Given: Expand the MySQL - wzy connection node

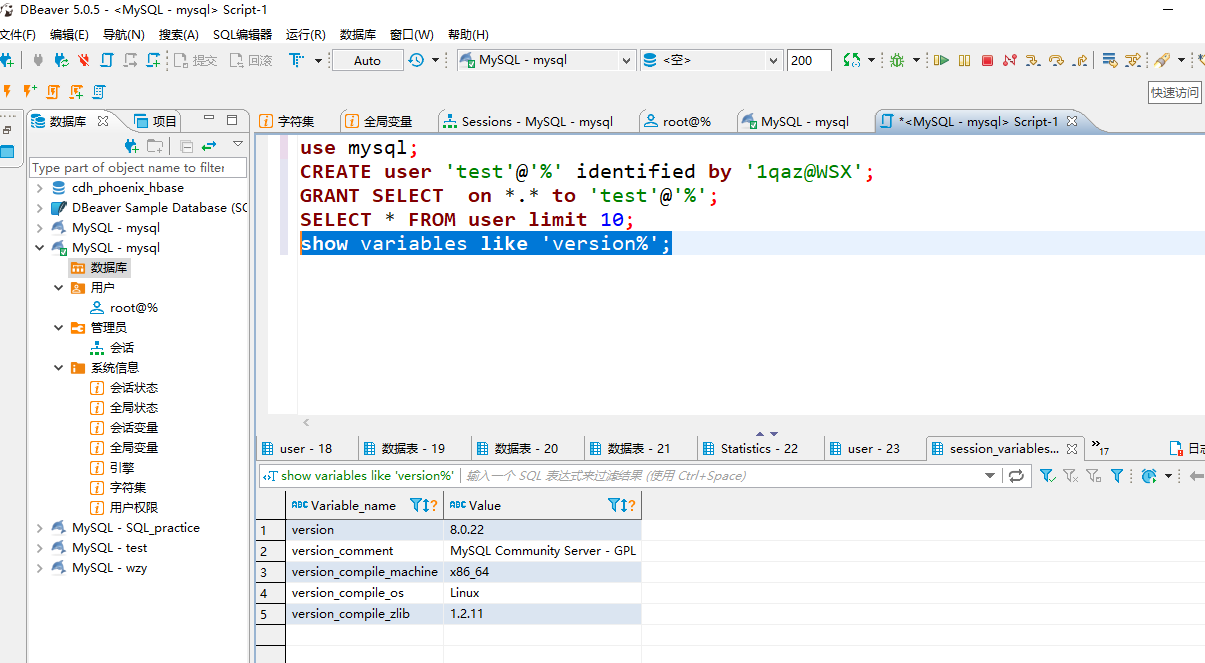Looking at the screenshot, I should click(x=39, y=568).
